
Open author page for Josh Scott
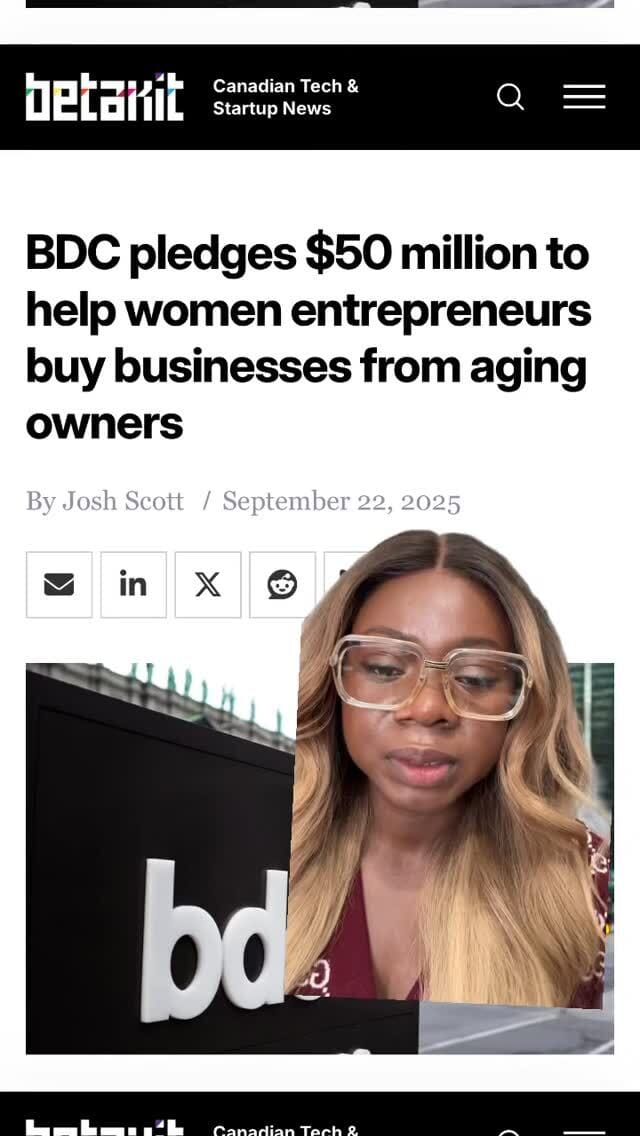[122, 501]
